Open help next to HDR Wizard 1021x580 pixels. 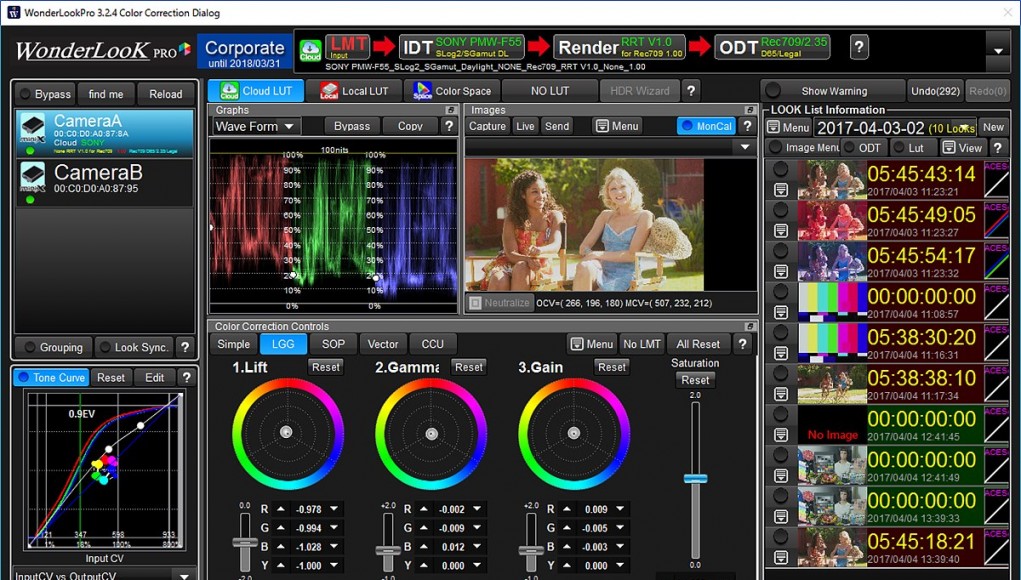(x=690, y=91)
